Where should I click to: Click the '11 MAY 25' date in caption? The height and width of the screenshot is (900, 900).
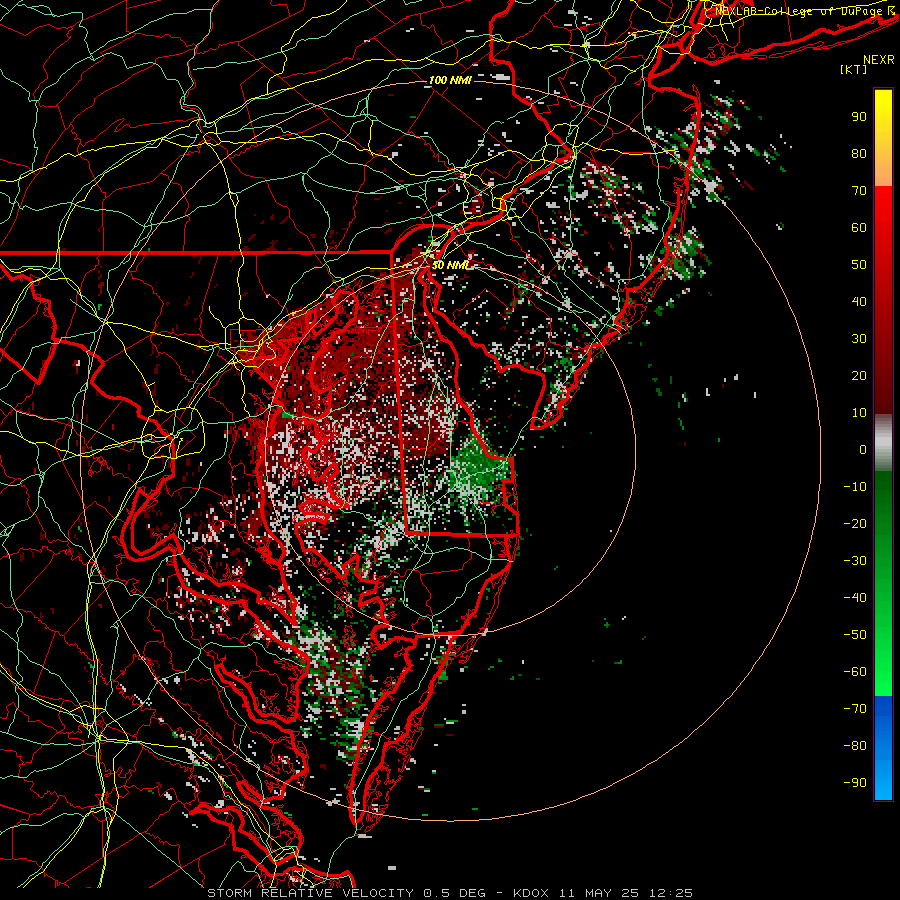coord(600,893)
